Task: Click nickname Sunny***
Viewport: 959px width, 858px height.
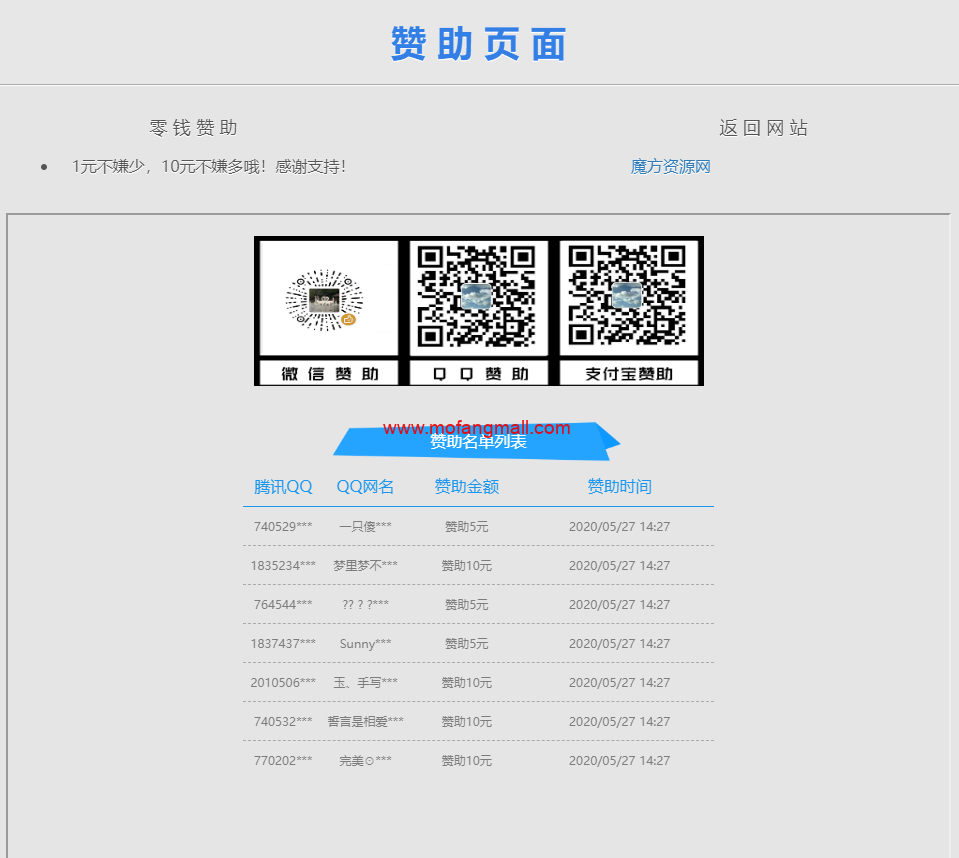Action: coord(365,644)
